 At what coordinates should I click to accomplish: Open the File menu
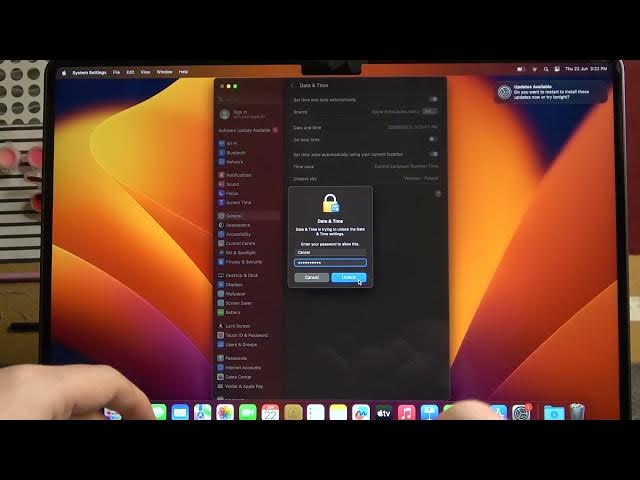pyautogui.click(x=116, y=72)
